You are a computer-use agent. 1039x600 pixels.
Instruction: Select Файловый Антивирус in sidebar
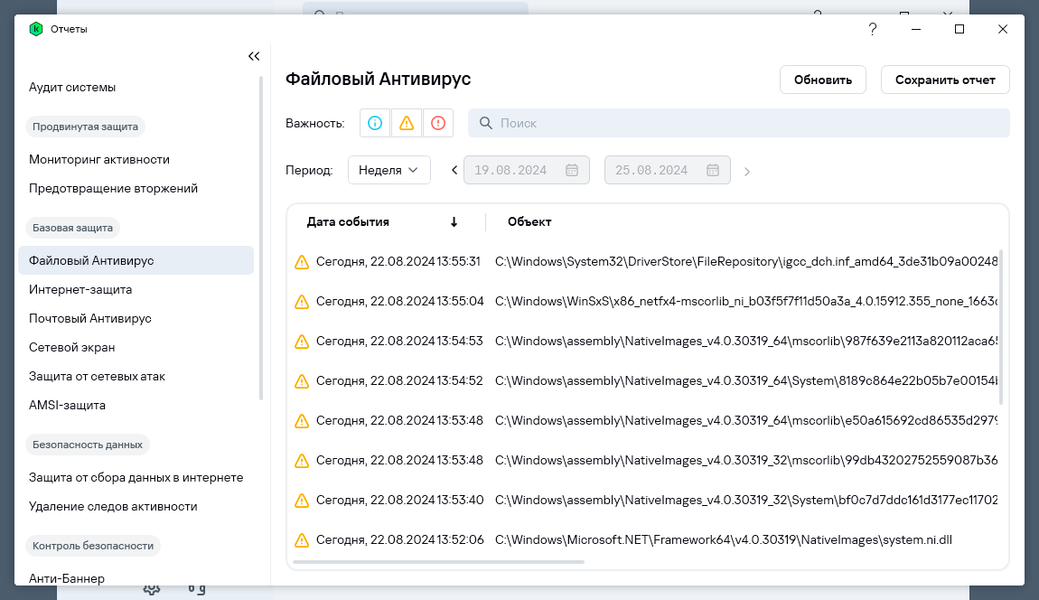click(136, 261)
